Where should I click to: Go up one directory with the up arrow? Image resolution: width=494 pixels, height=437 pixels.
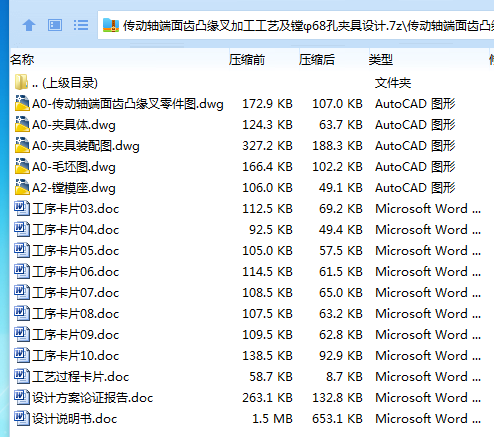point(29,25)
